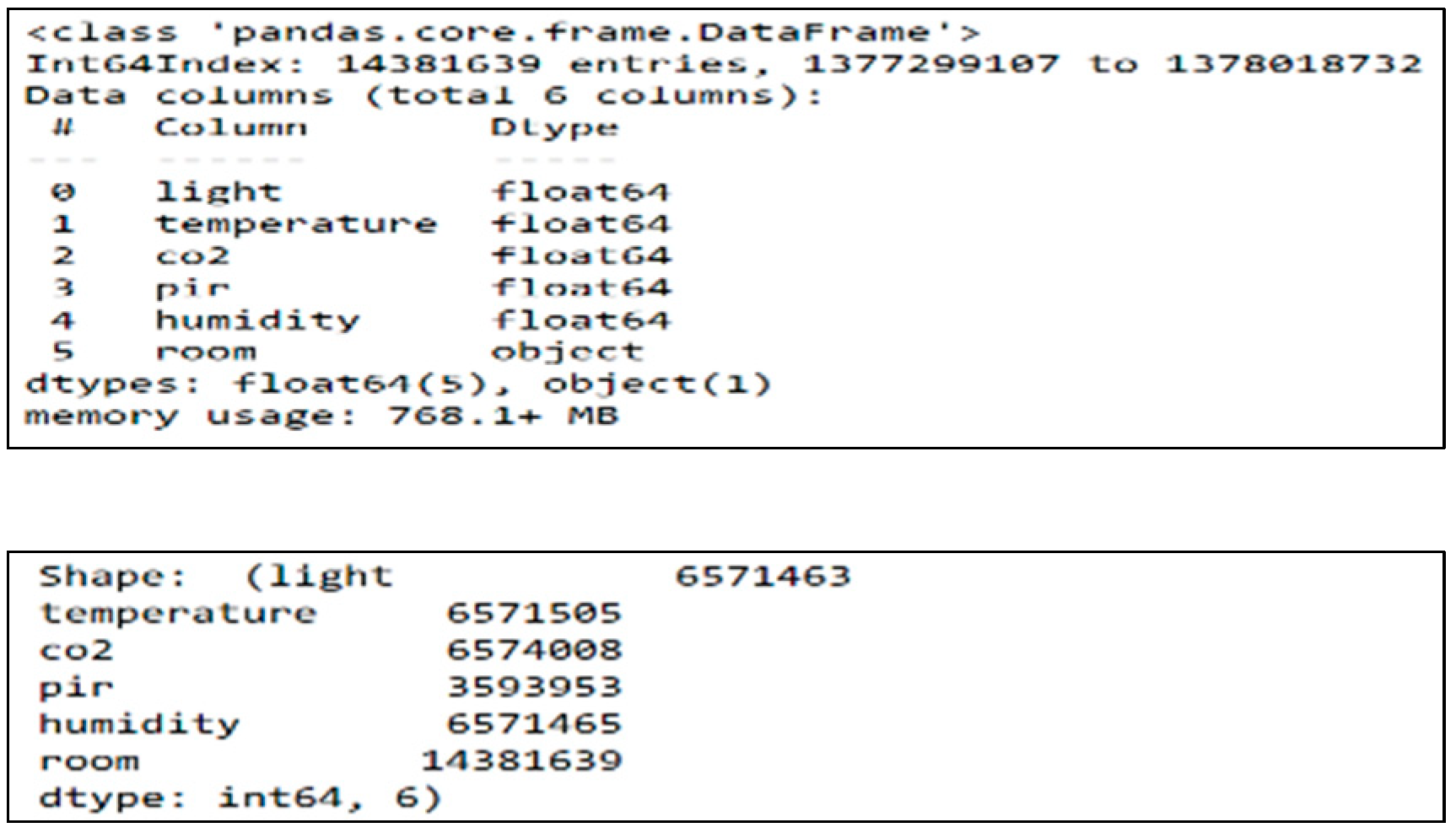The image size is (1456, 833).
Task: Click the pir count value 3593953
Action: tap(534, 687)
